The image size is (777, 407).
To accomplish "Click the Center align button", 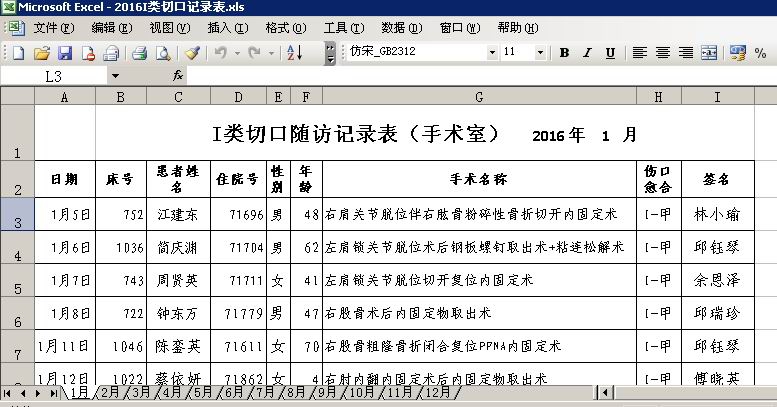I will tap(661, 52).
